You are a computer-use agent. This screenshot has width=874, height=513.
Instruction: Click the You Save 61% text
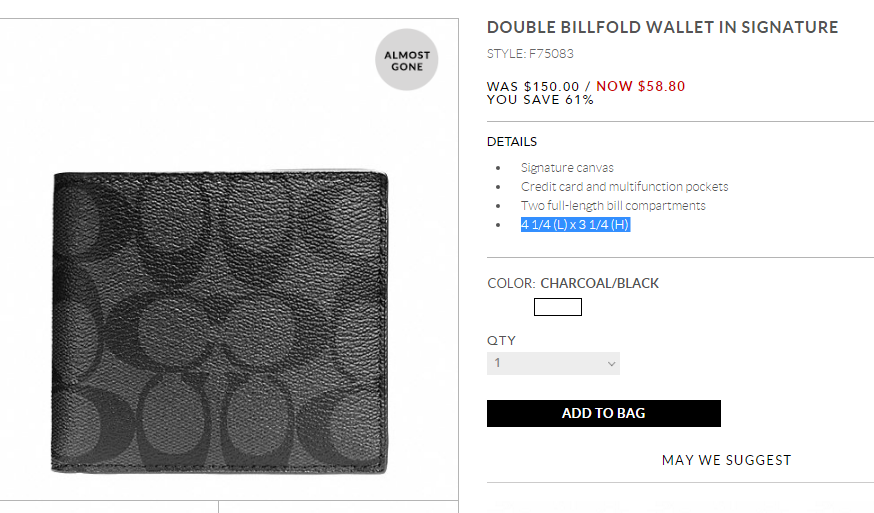point(540,100)
